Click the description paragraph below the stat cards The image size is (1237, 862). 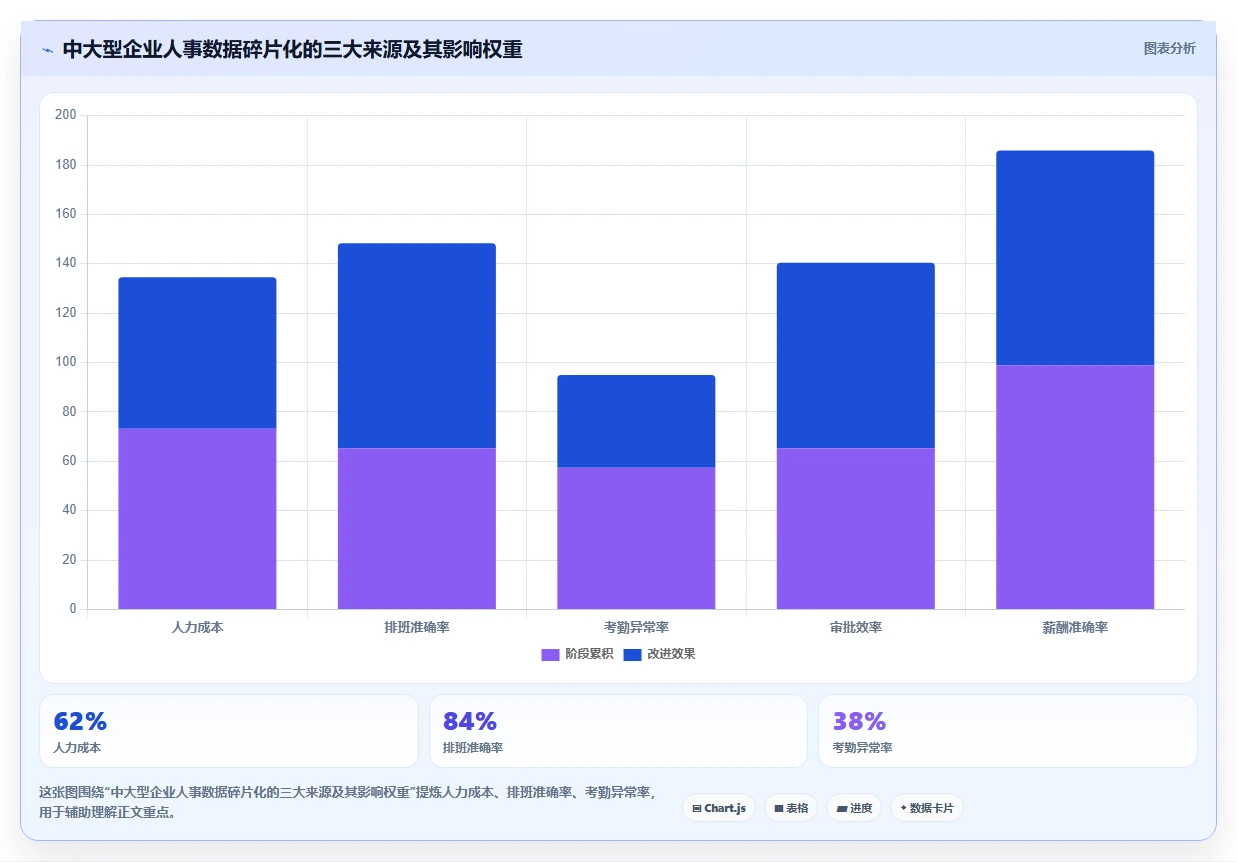pyautogui.click(x=348, y=802)
